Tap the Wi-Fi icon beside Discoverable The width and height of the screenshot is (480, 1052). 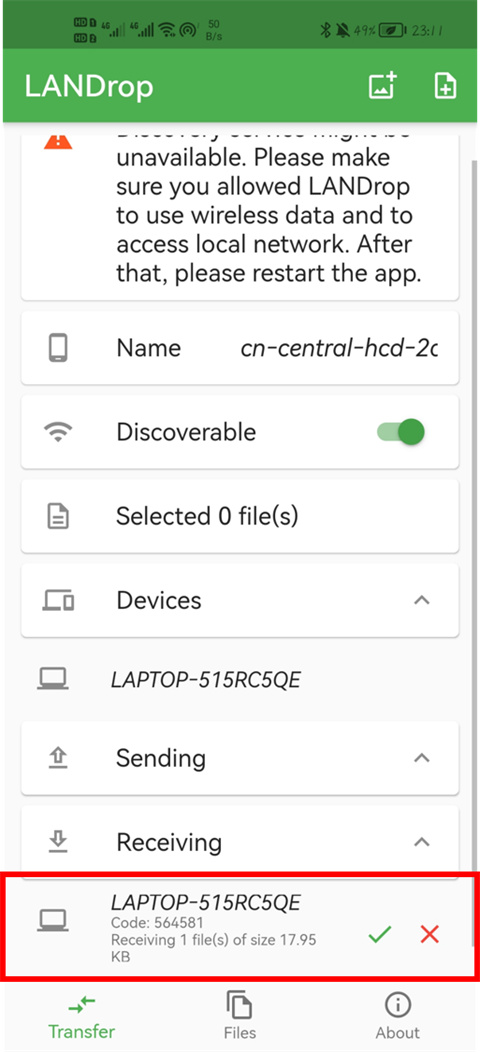coord(58,432)
